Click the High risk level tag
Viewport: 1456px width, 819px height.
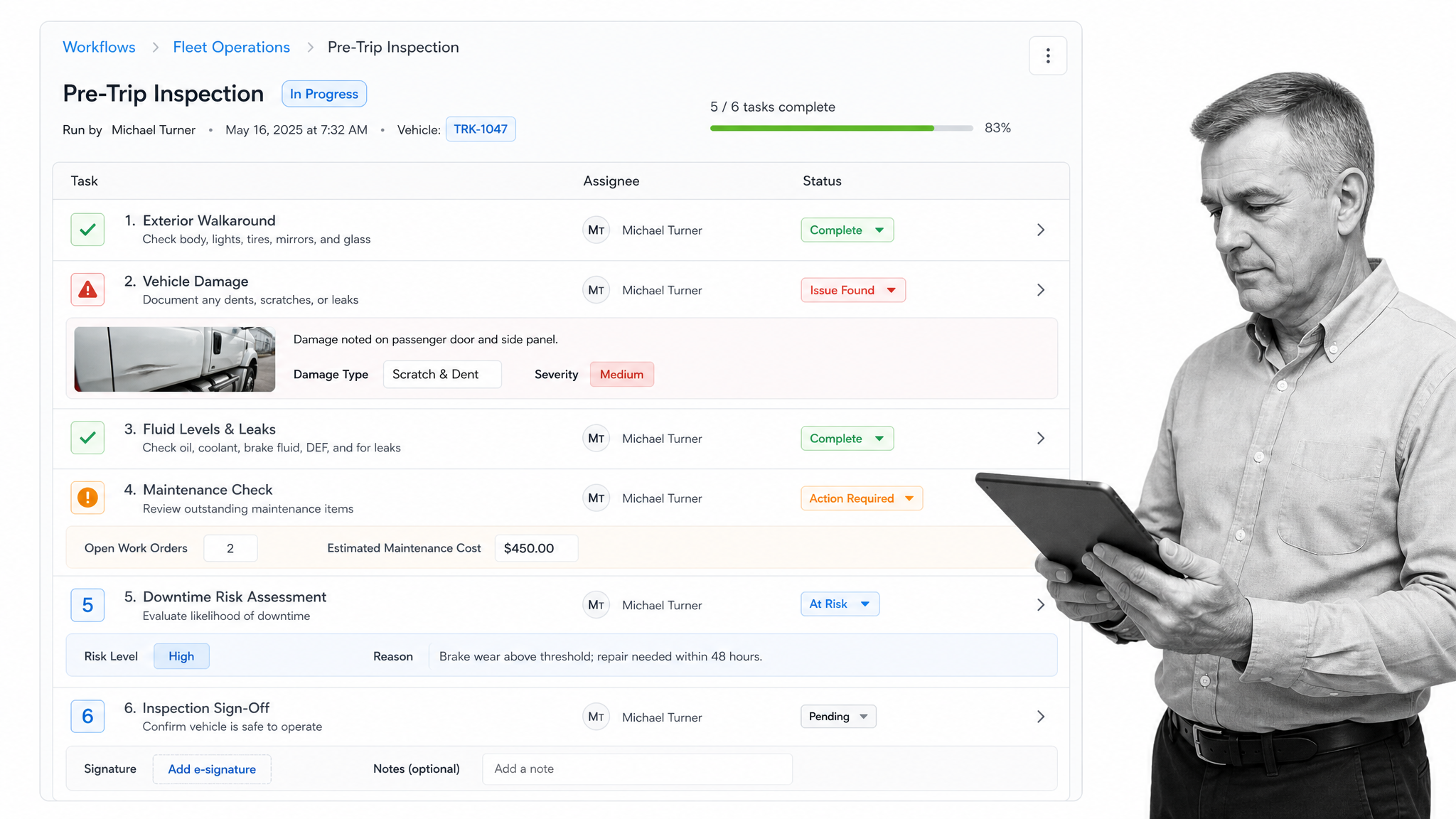pyautogui.click(x=181, y=656)
